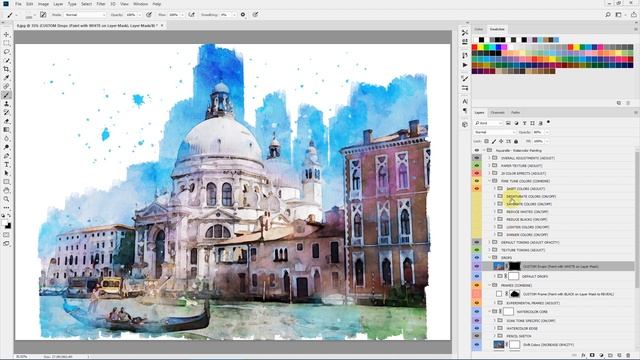Screen dimensions: 640x360
Task: Open the Actions play panel icon
Action: click(x=465, y=65)
